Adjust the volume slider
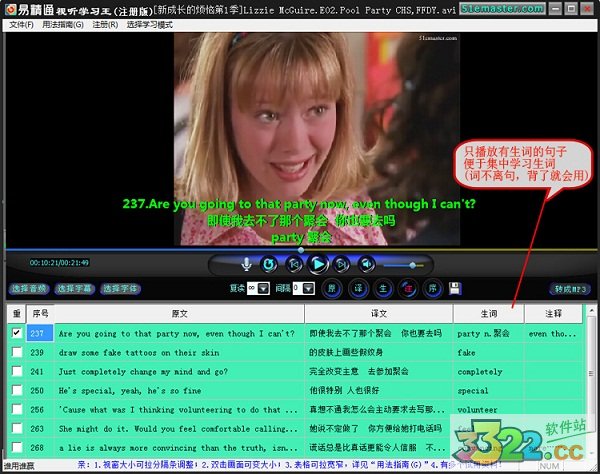 pyautogui.click(x=412, y=265)
